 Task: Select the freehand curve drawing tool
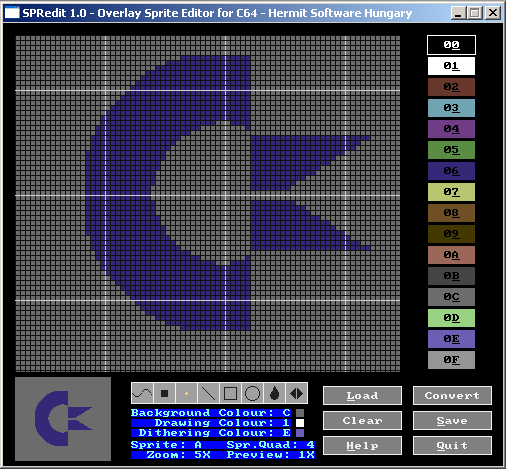point(142,393)
